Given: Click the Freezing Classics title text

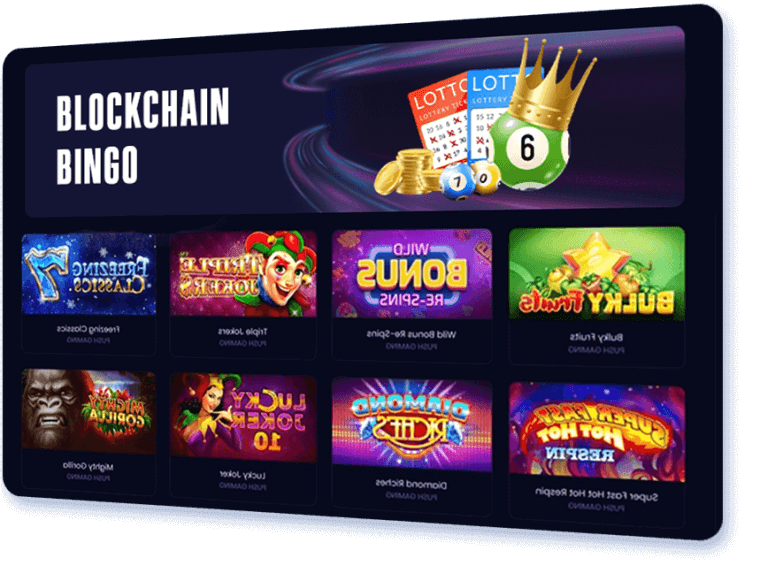Looking at the screenshot, I should click(x=88, y=329).
